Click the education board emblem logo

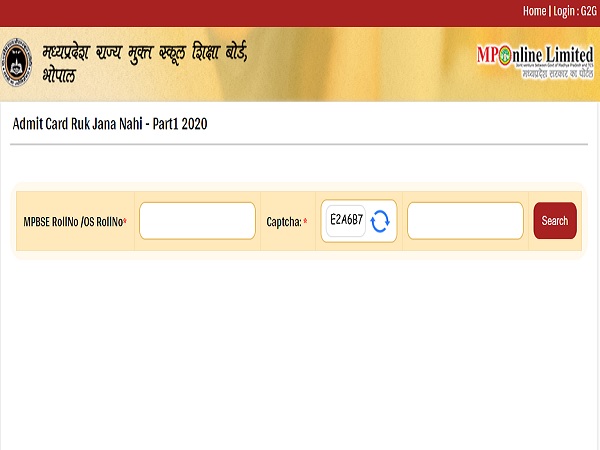[x=16, y=62]
